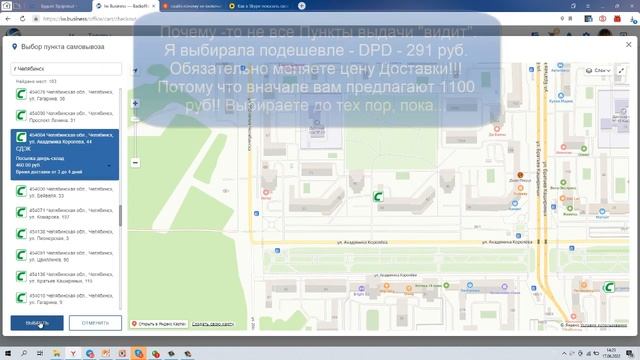
Task: Open Yandex browser taskbar icon
Action: pyautogui.click(x=73, y=353)
